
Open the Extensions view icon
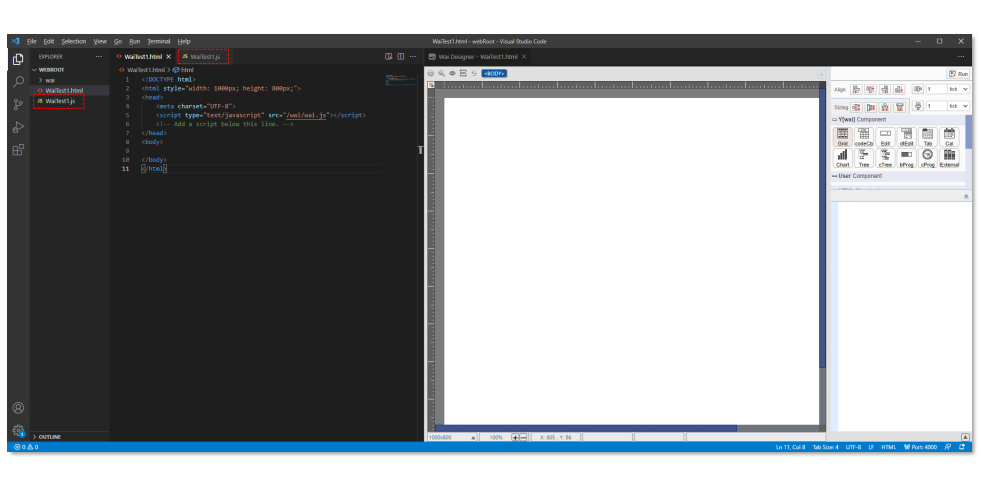(18, 150)
